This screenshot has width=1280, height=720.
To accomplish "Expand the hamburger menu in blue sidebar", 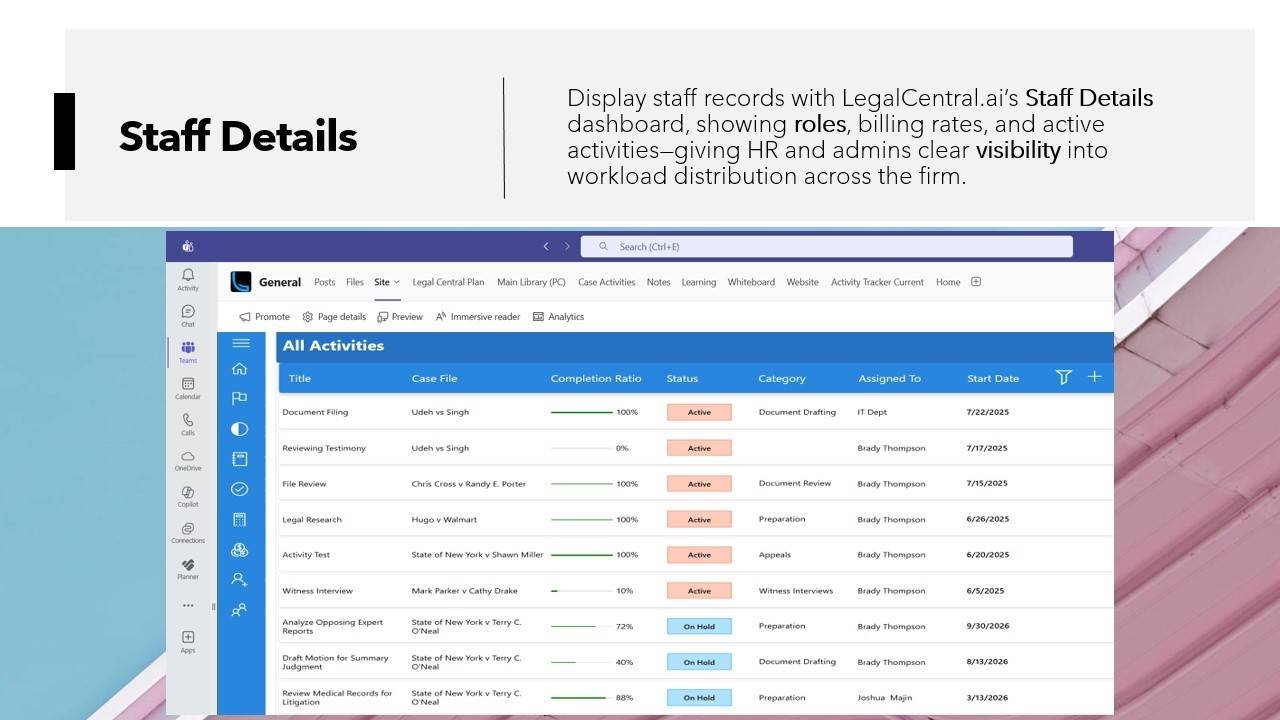I will coord(240,343).
